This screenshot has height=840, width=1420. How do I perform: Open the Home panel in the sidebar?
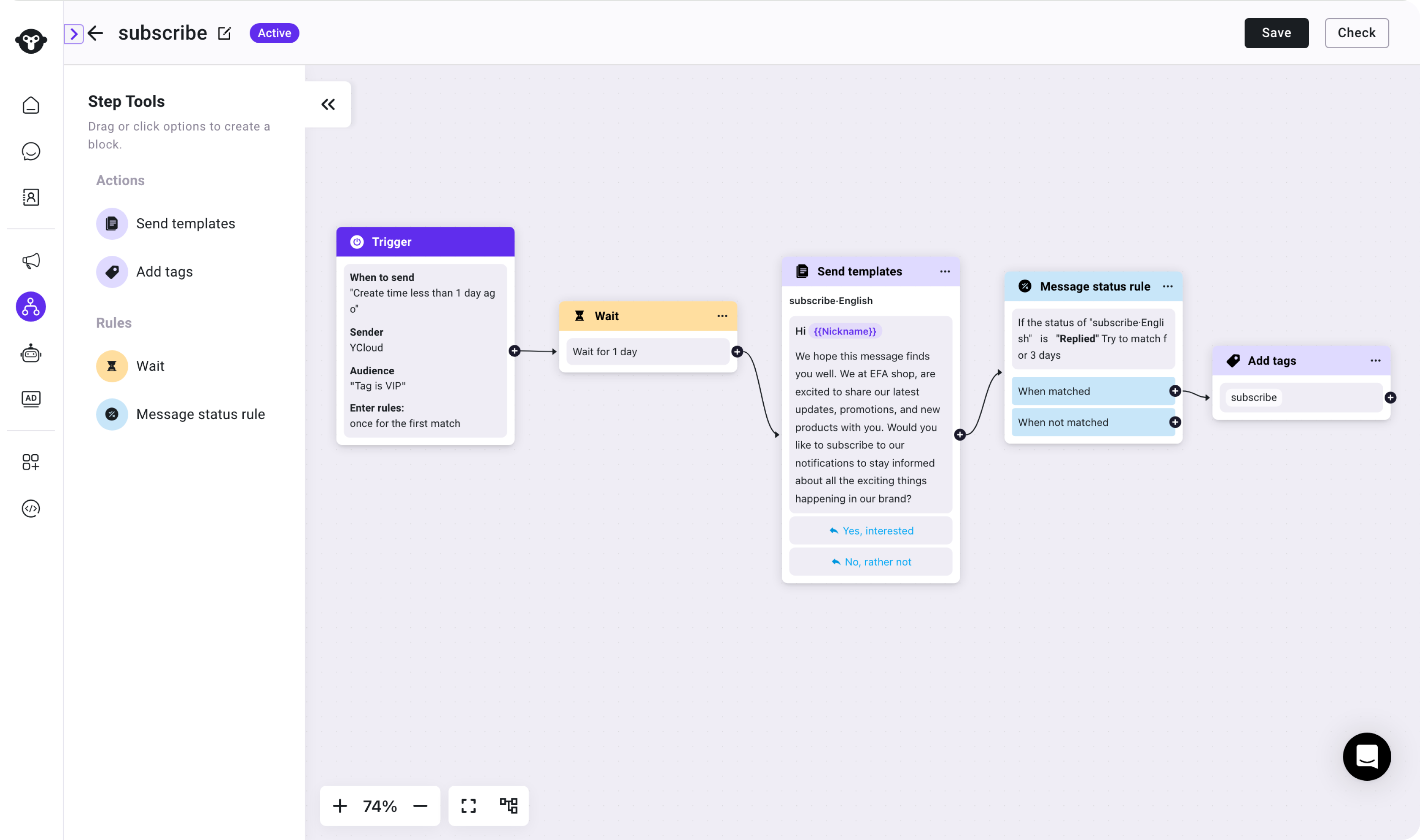[x=30, y=105]
